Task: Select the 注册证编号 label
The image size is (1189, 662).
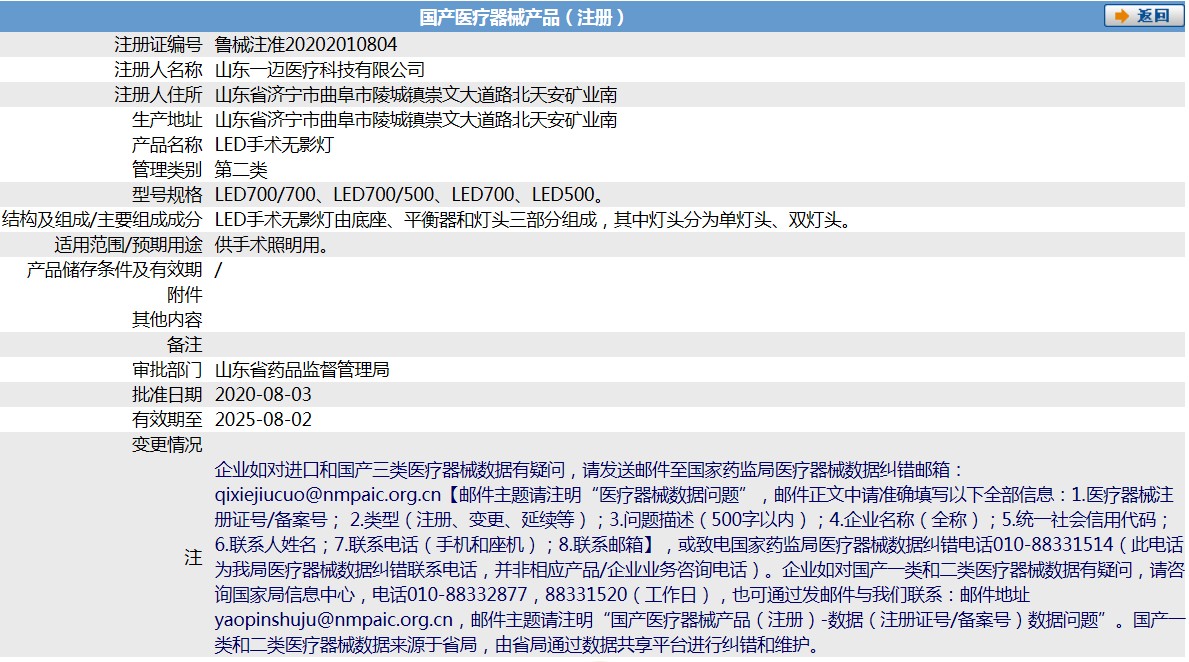Action: (x=158, y=45)
